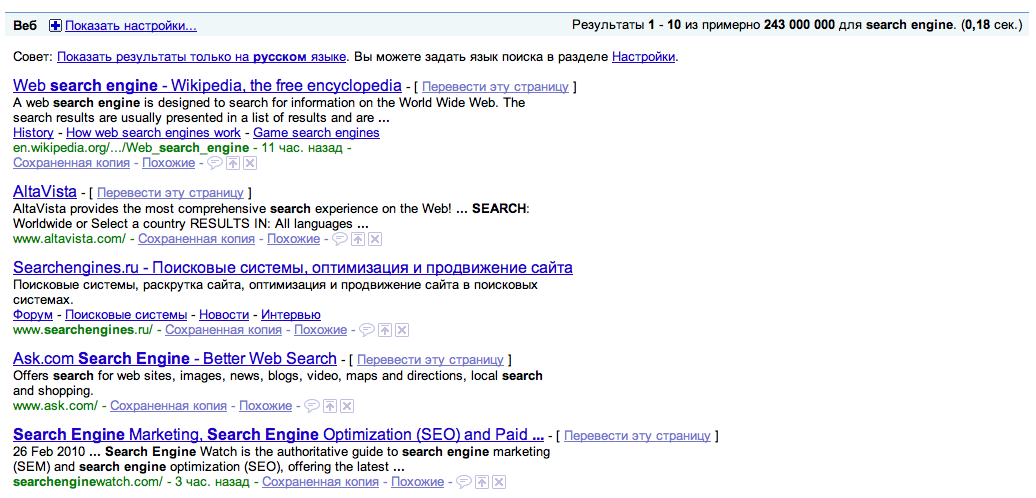The image size is (1036, 498).
Task: Click the 243 000 000 results count text
Action: point(799,26)
